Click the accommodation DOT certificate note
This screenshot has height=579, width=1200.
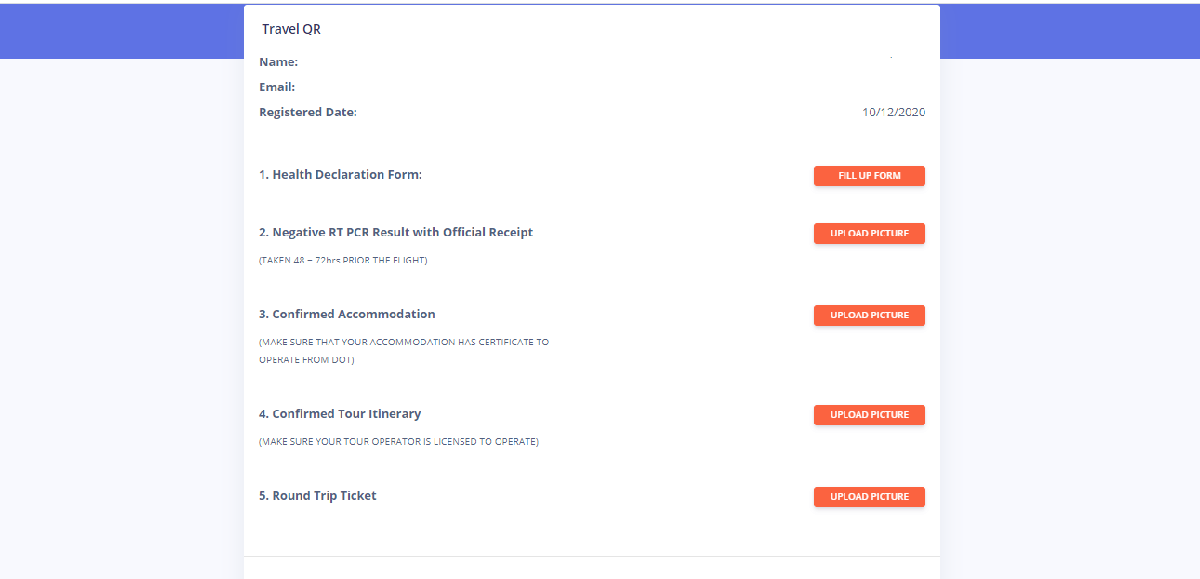404,350
